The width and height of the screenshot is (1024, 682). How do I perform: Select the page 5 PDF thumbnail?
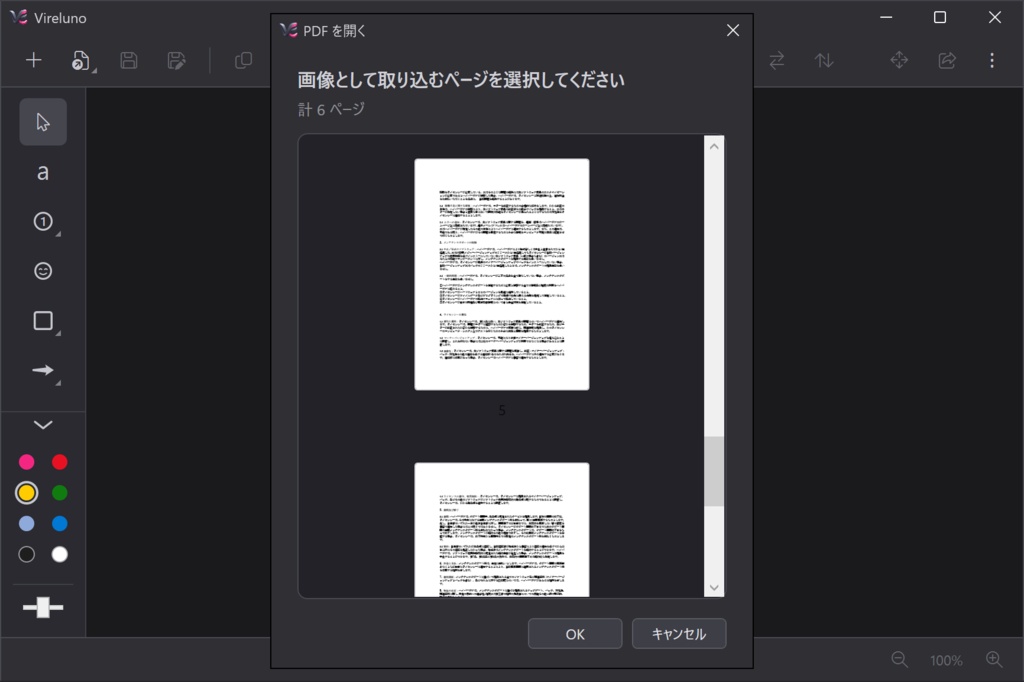[x=502, y=274]
